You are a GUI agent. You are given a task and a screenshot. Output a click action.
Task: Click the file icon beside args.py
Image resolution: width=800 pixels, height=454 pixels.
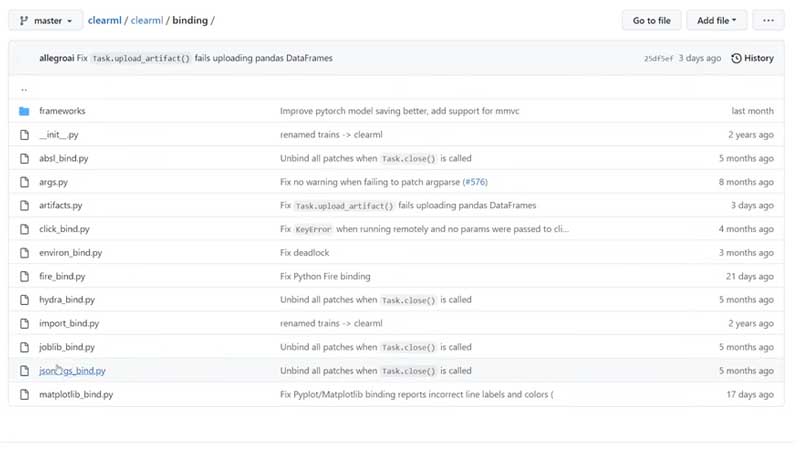point(24,182)
